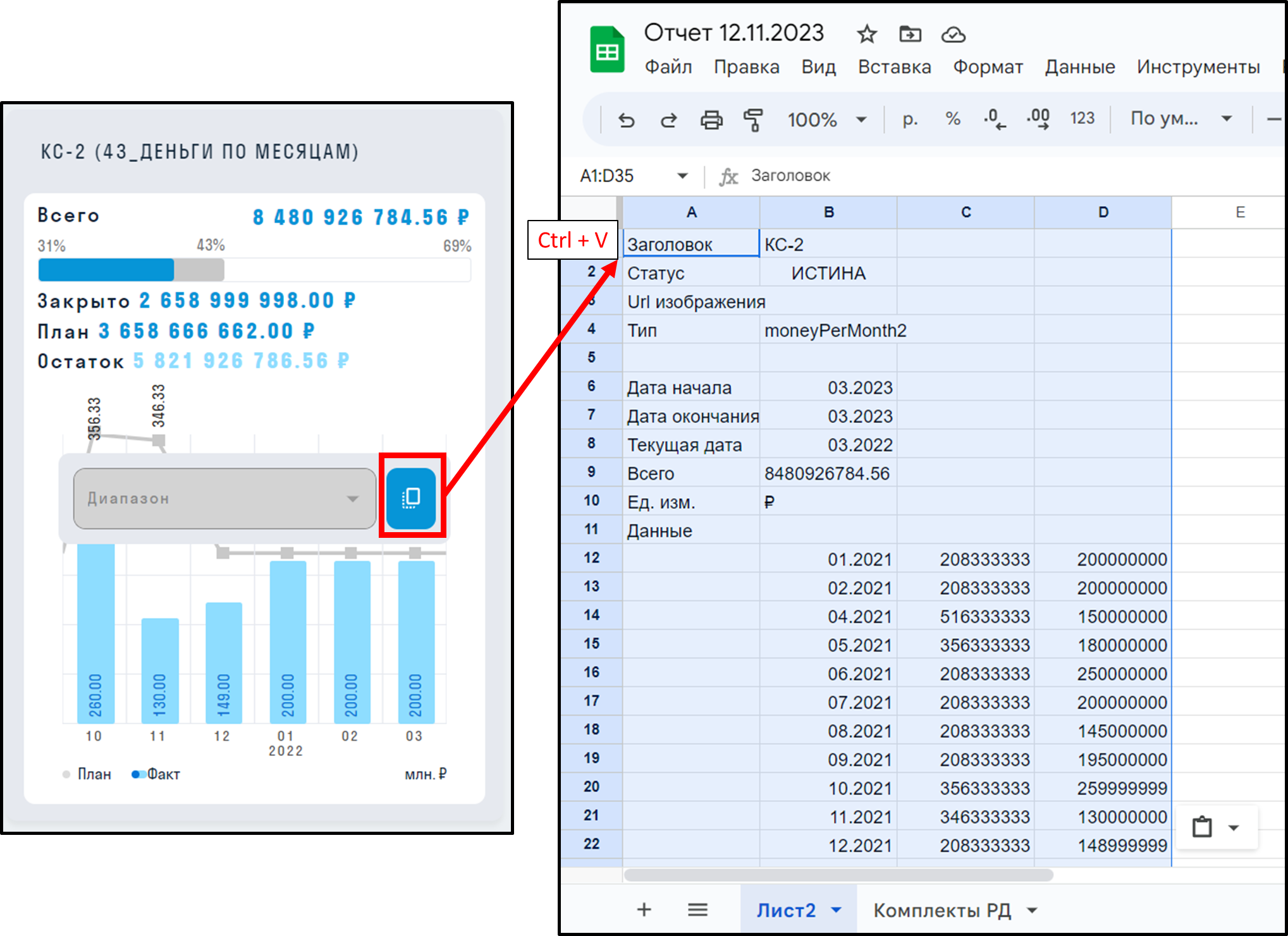Open the Формат menu
The width and height of the screenshot is (1288, 936).
click(988, 67)
